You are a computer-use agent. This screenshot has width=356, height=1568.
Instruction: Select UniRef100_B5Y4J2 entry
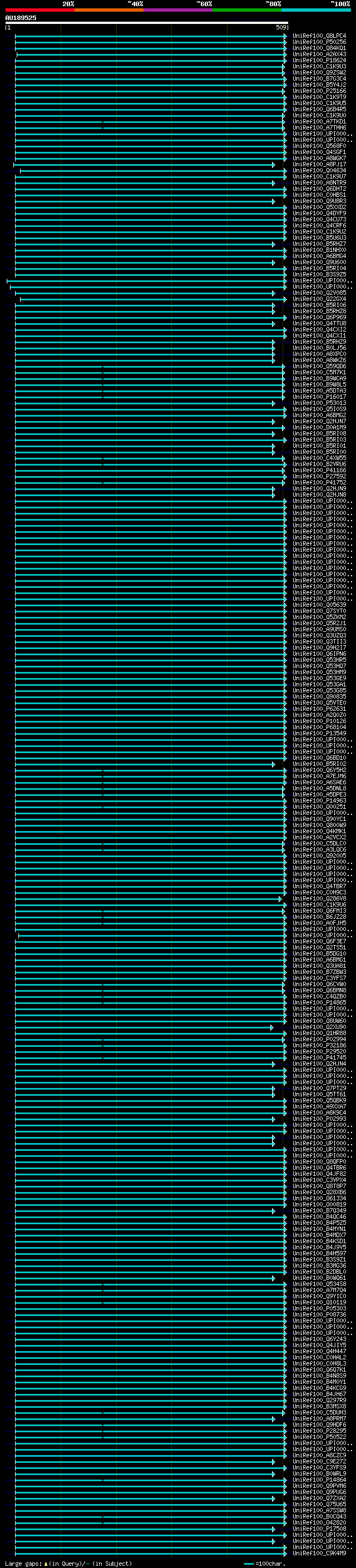pos(319,85)
